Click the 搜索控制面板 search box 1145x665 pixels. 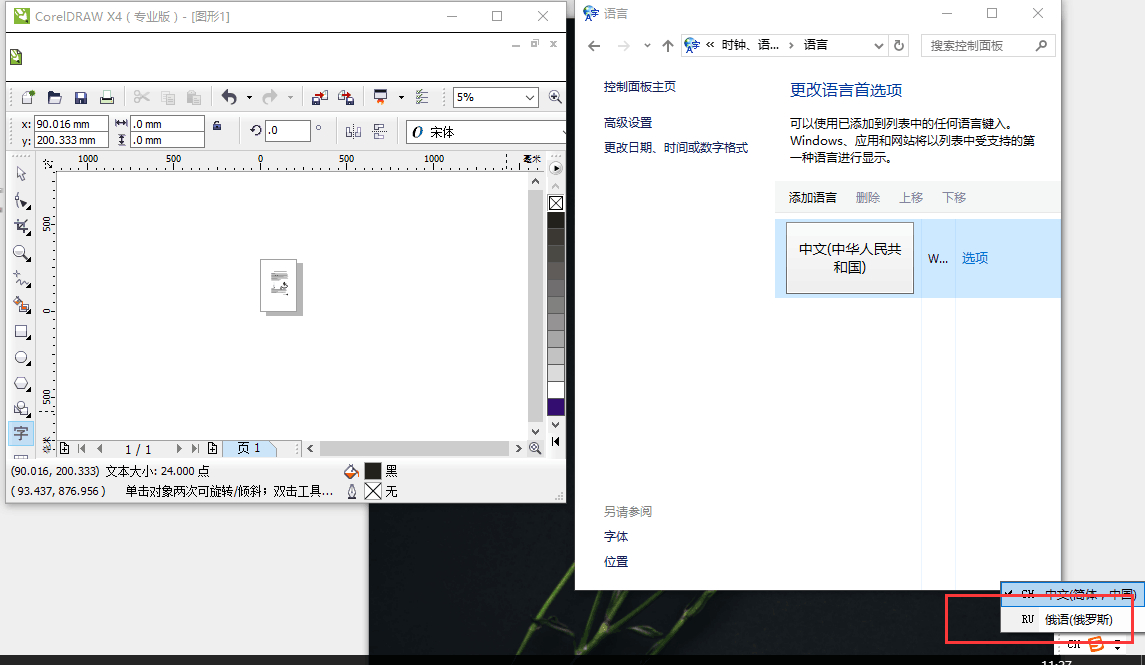[x=988, y=45]
